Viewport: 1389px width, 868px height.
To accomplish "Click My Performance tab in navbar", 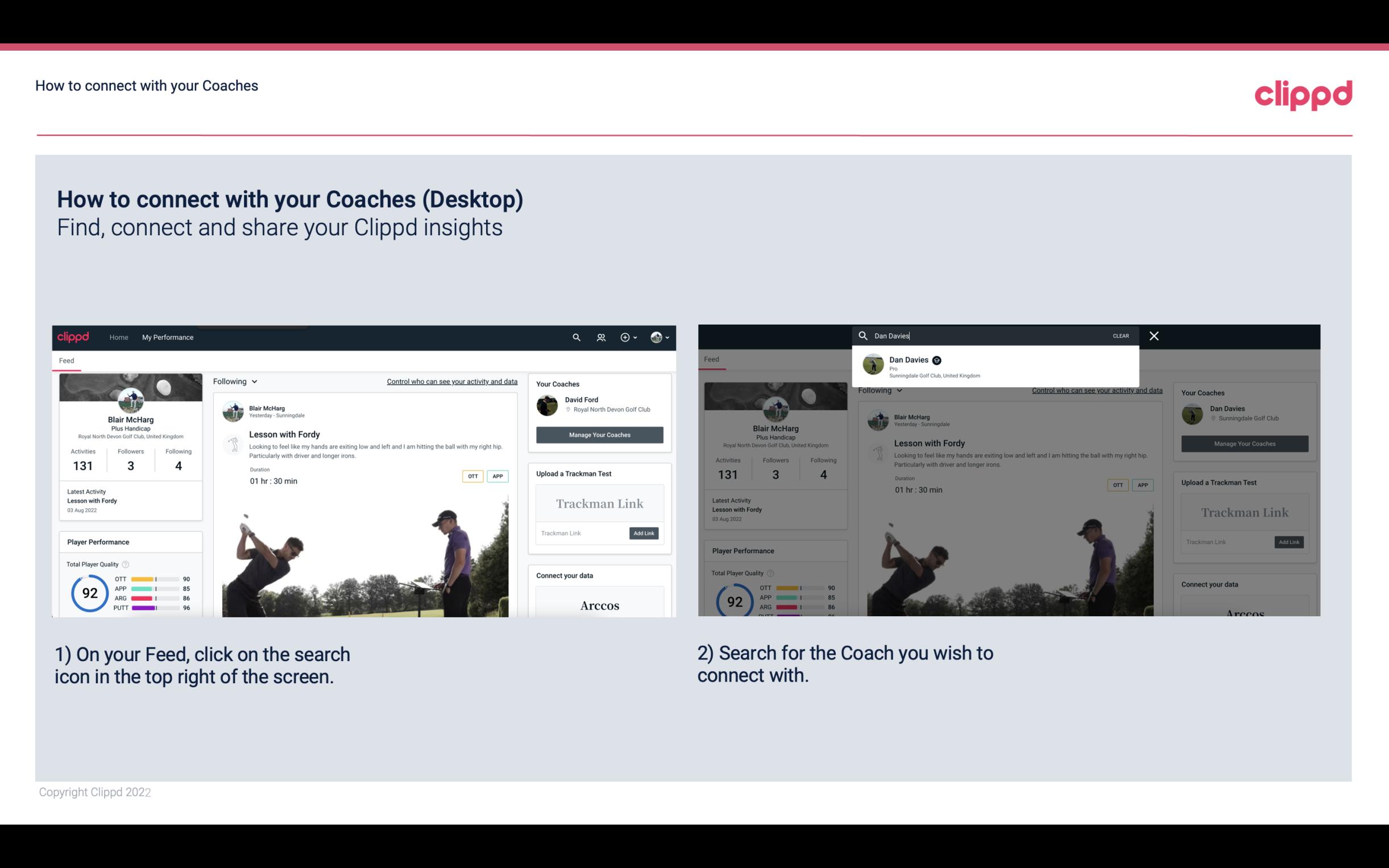I will [x=168, y=337].
